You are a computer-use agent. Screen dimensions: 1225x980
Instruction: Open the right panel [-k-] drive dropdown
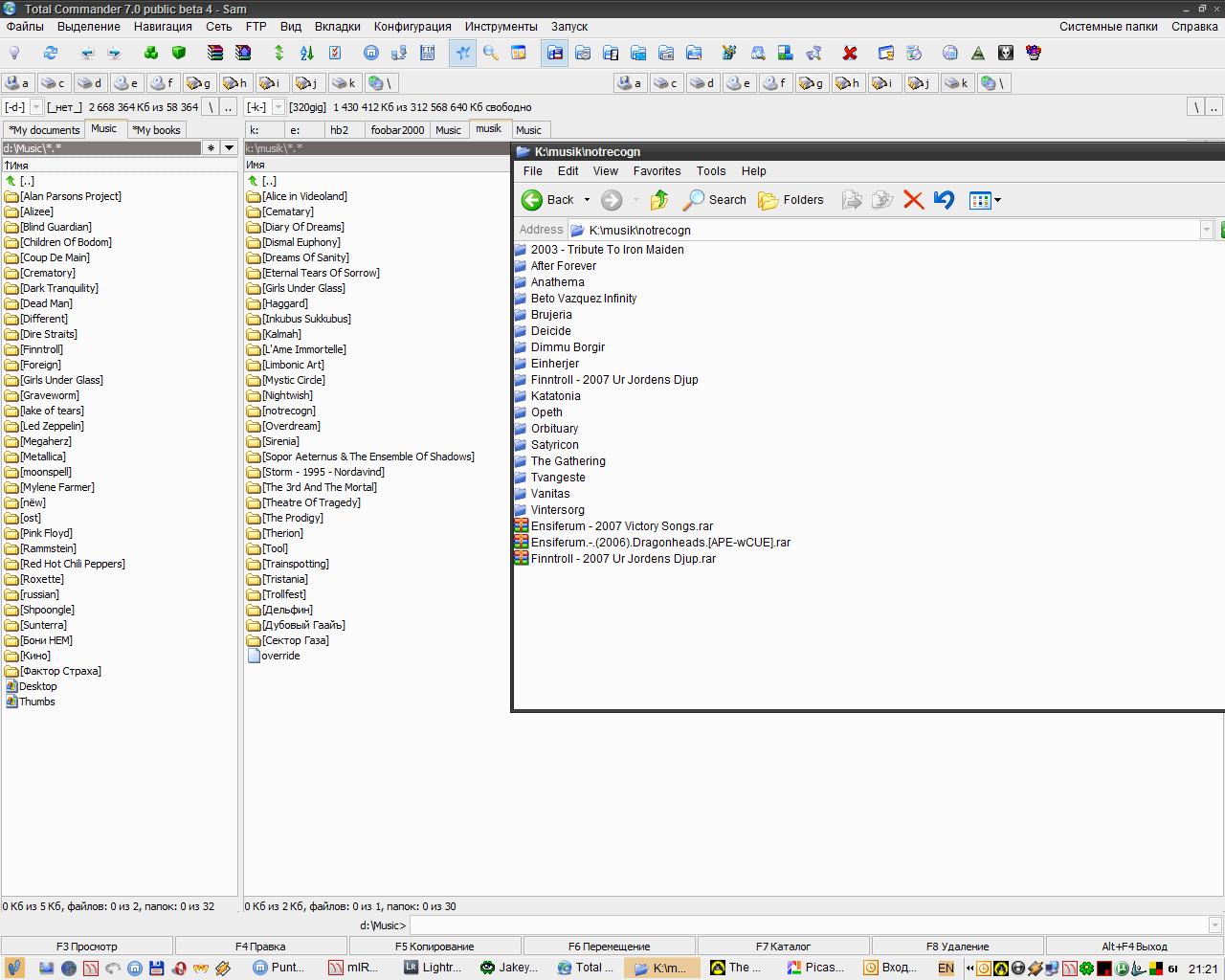(x=278, y=107)
